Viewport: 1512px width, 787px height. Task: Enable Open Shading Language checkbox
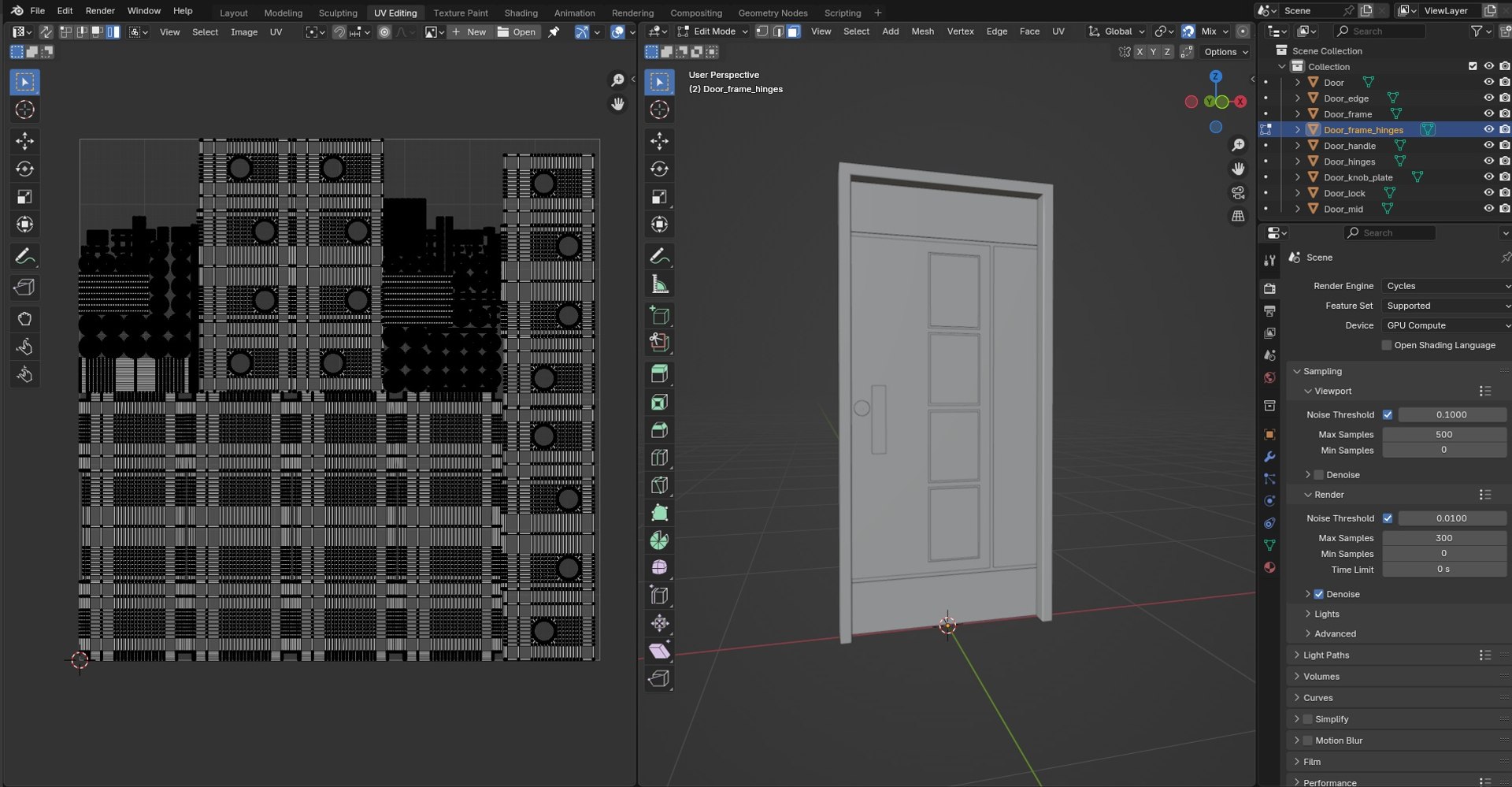tap(1387, 345)
